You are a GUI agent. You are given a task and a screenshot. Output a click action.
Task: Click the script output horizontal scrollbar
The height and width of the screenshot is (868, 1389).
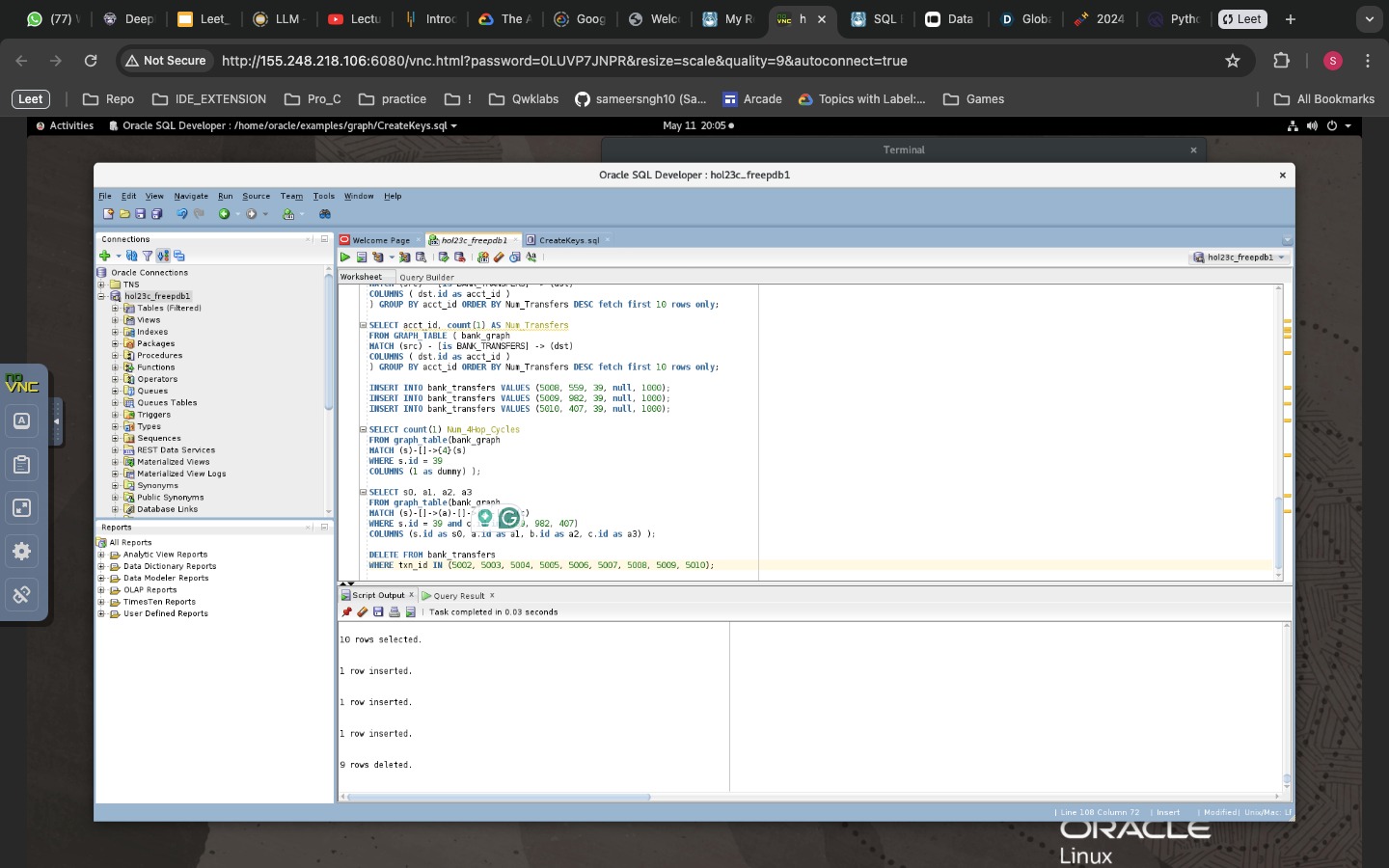pos(499,798)
